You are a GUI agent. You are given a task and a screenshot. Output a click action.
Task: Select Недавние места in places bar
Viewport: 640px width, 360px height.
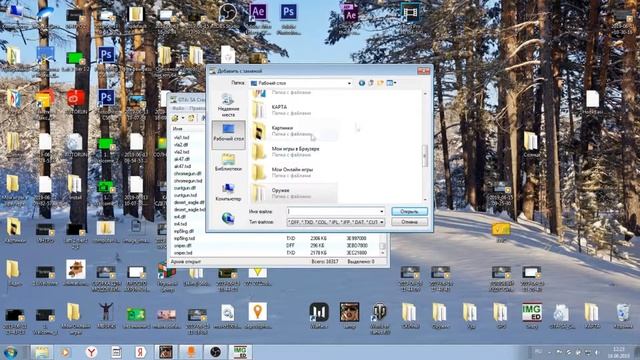click(228, 105)
